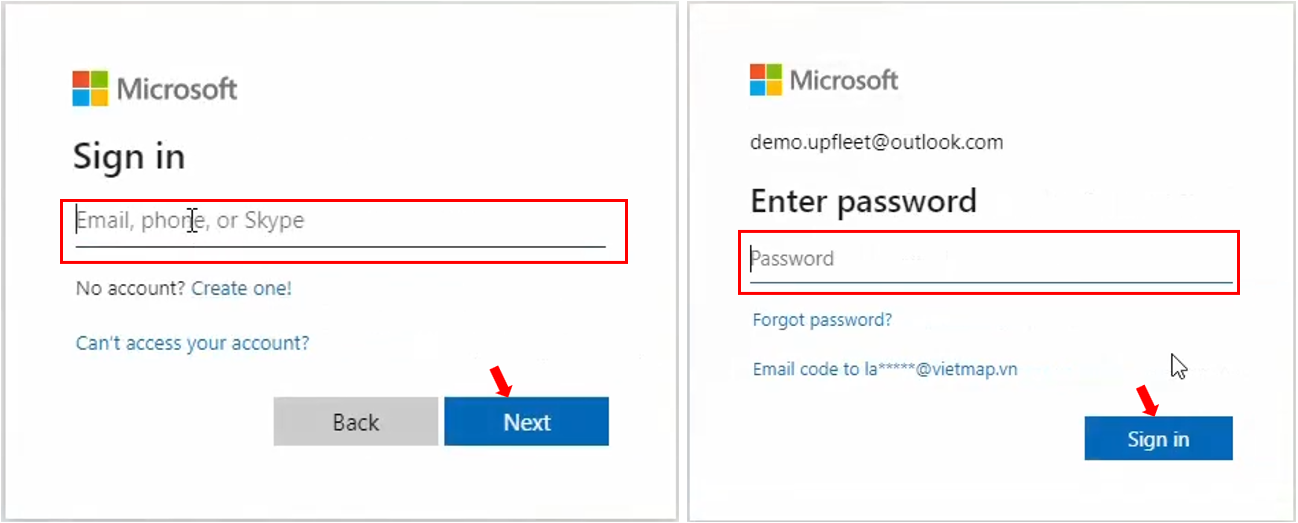Click the Microsoft wordmark above Sign in heading

click(x=177, y=89)
